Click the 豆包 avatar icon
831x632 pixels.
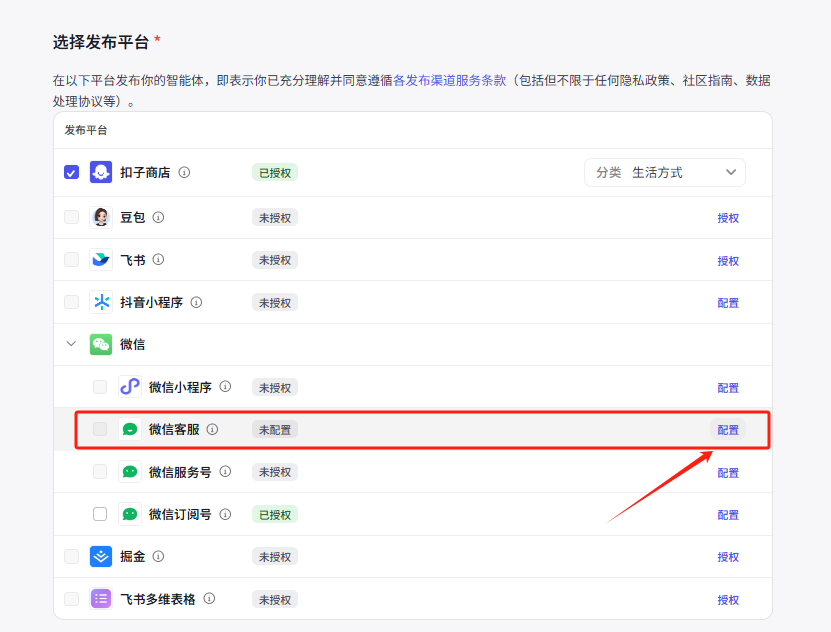(101, 217)
